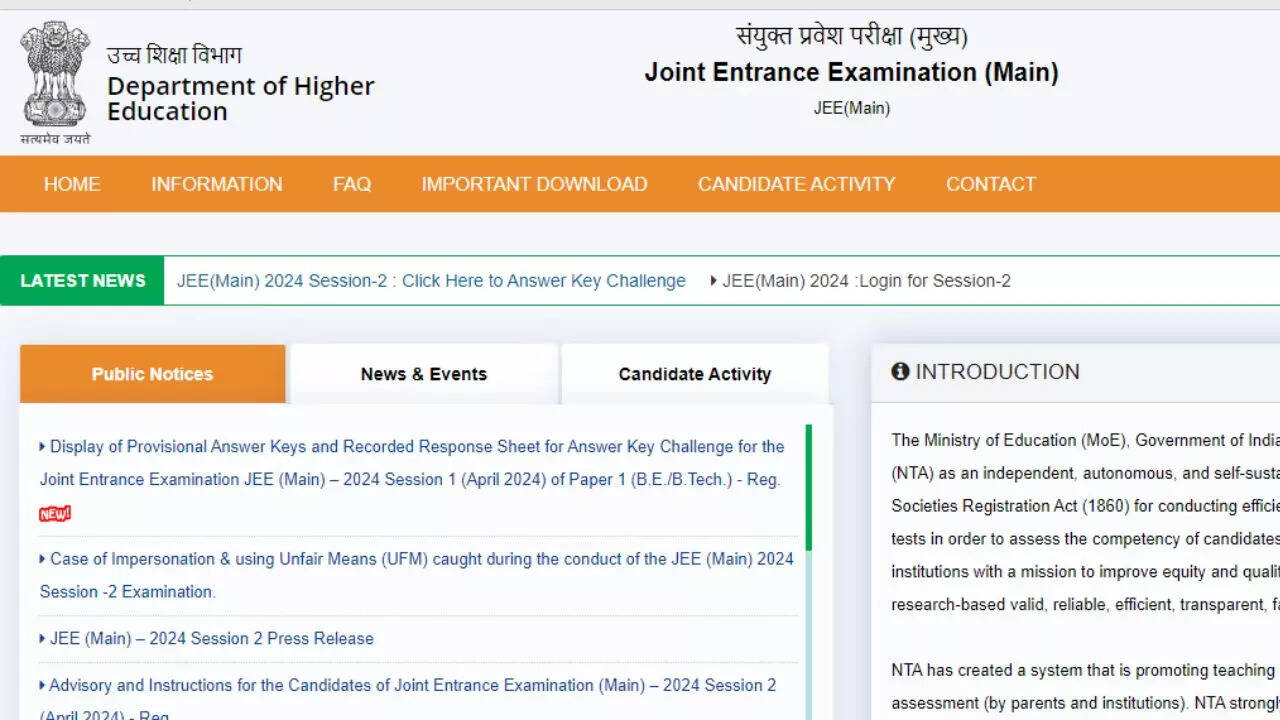Click the red NEW badge icon

pyautogui.click(x=55, y=514)
